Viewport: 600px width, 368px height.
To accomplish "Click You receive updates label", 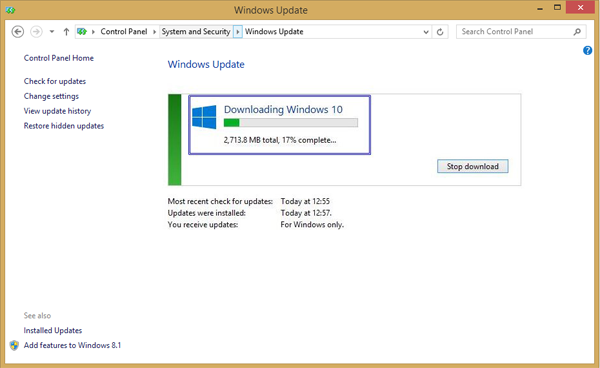I will tap(203, 225).
